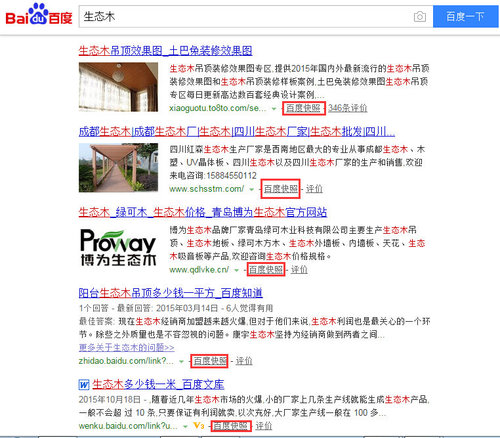This screenshot has height=438, width=500.
Task: Expand dropdown arrow beside www.qdlvke.cn
Action: (236, 270)
